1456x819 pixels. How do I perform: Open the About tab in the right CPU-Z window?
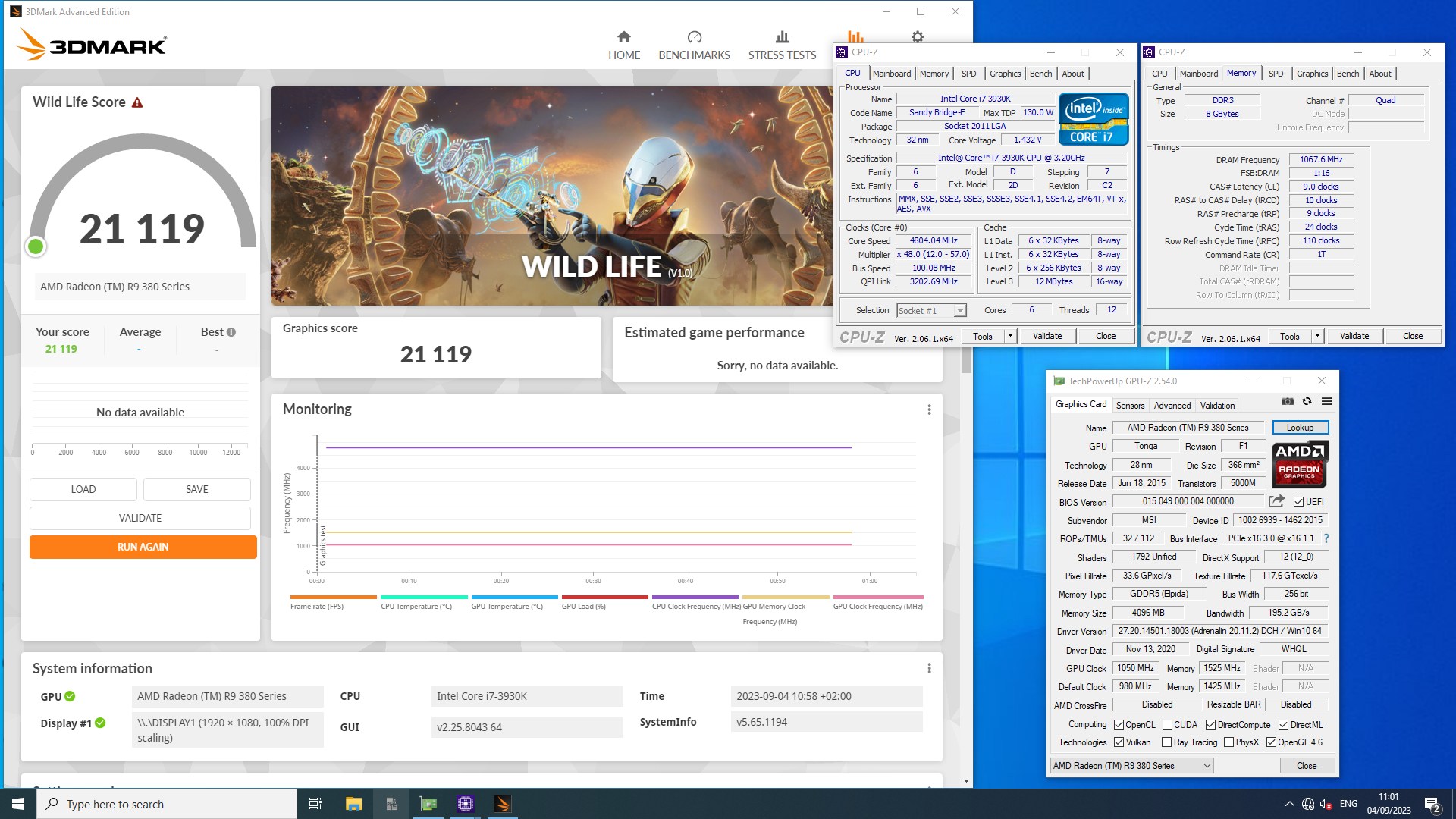point(1380,74)
